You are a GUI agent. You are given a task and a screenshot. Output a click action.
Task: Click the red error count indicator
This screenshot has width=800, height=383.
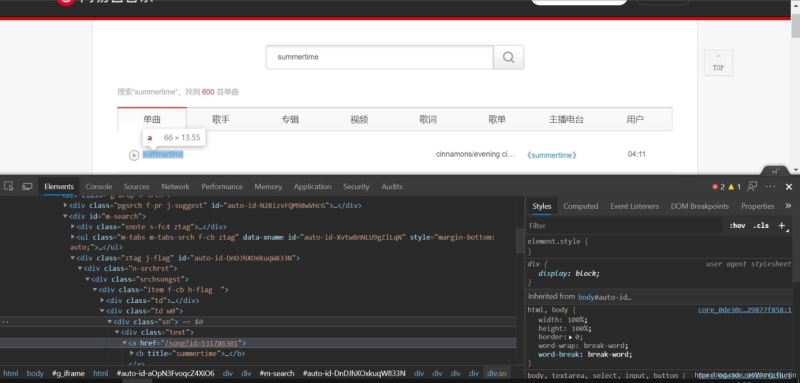718,187
